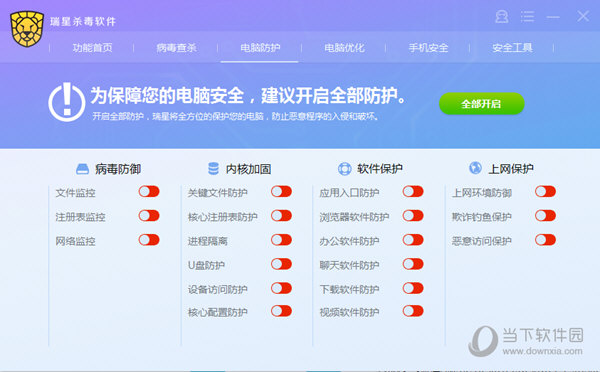Open the main menu list icon

point(527,16)
